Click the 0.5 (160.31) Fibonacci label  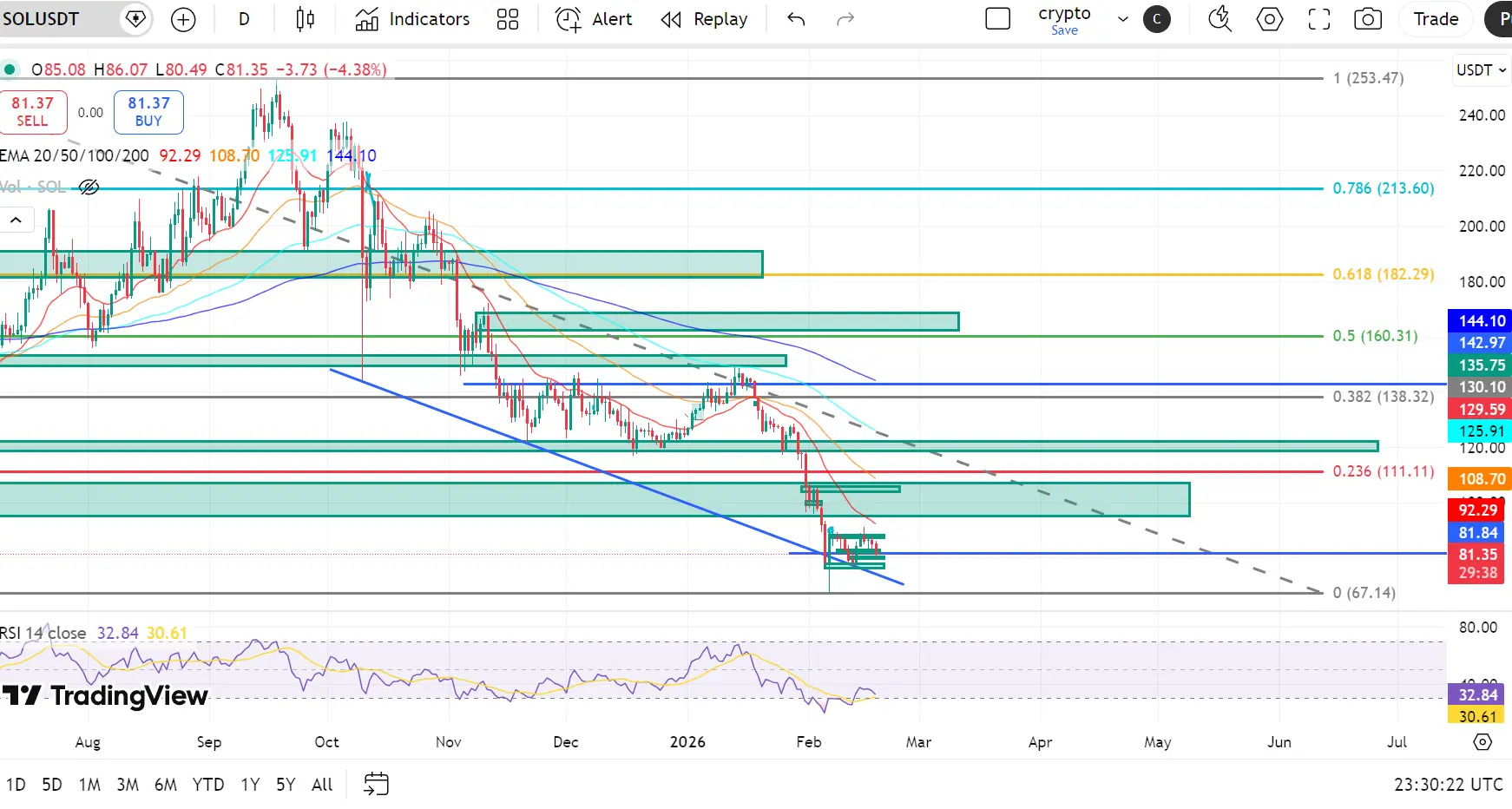point(1375,336)
